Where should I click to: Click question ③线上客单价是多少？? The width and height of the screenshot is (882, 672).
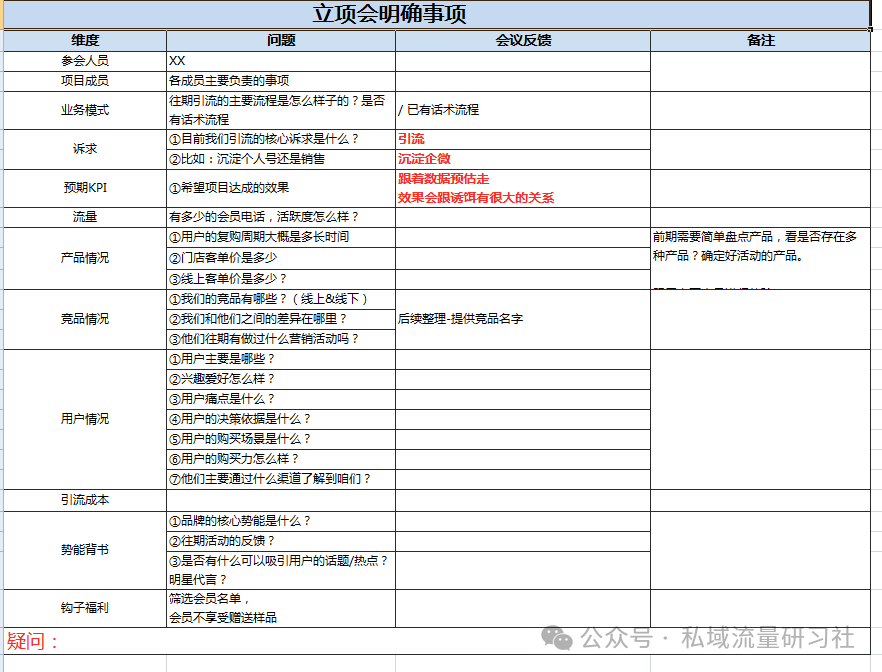[281, 279]
